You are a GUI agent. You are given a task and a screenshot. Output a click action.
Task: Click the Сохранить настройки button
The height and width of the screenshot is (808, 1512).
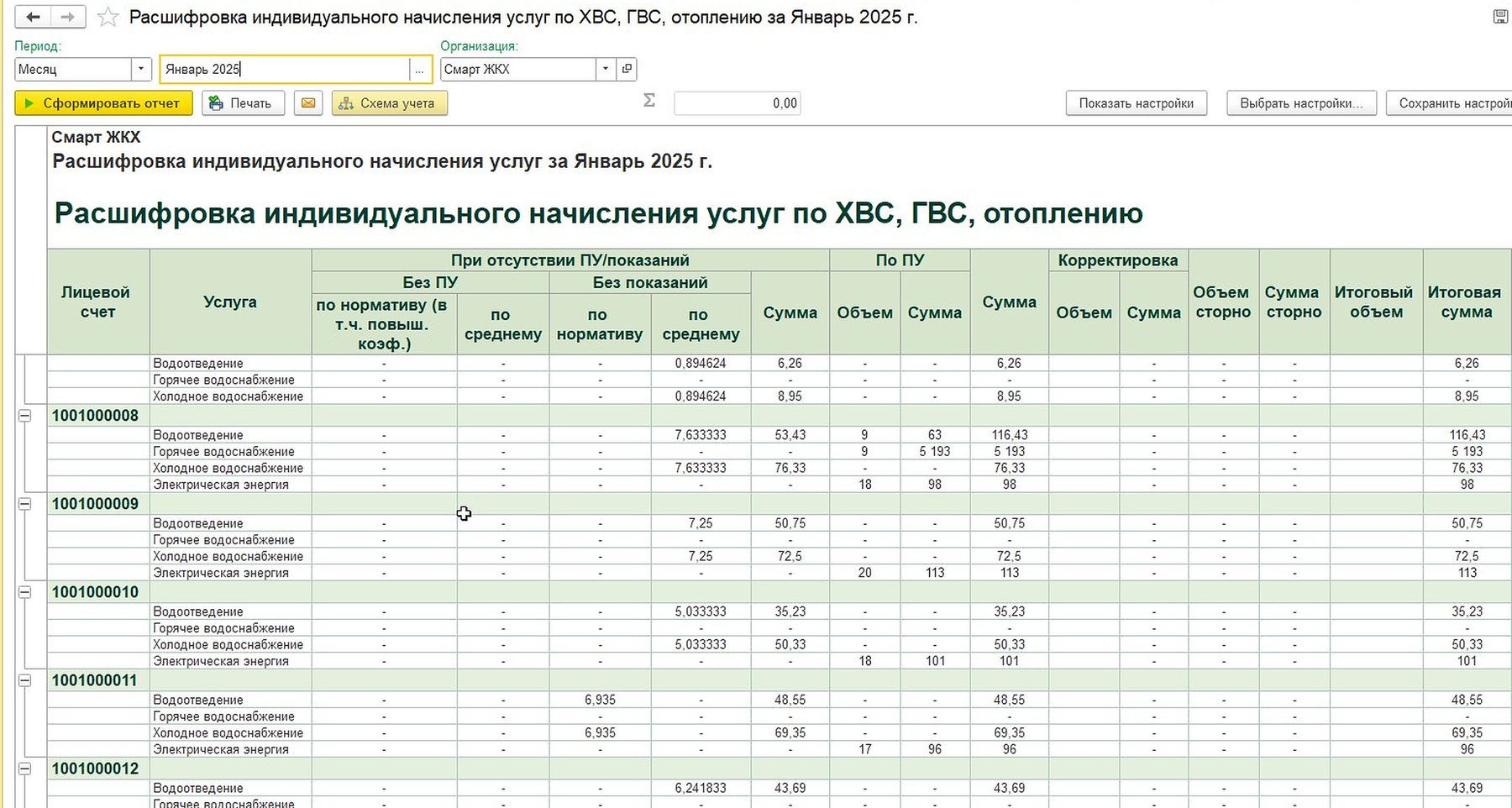1449,103
